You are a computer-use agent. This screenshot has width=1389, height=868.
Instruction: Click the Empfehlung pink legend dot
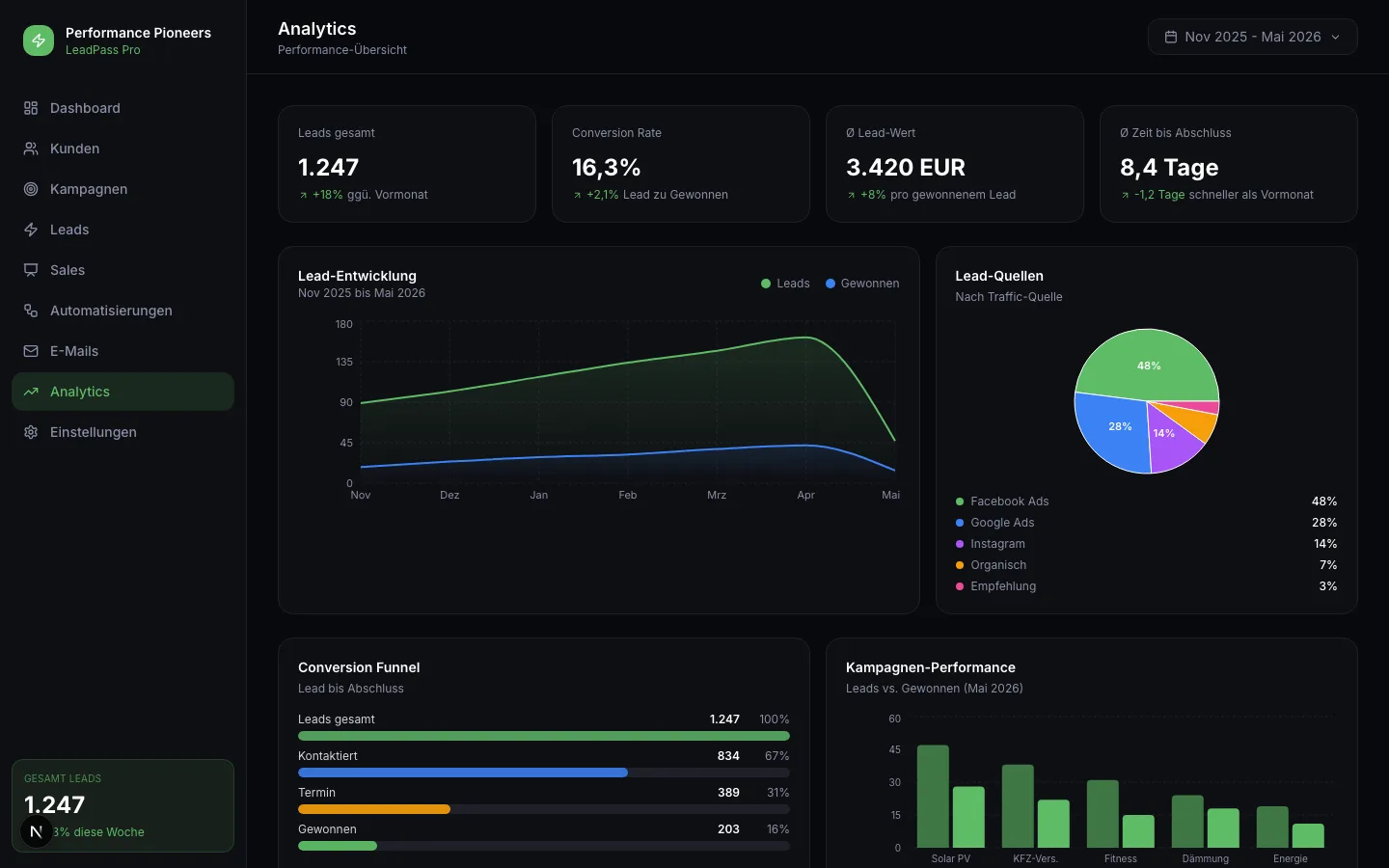click(960, 586)
